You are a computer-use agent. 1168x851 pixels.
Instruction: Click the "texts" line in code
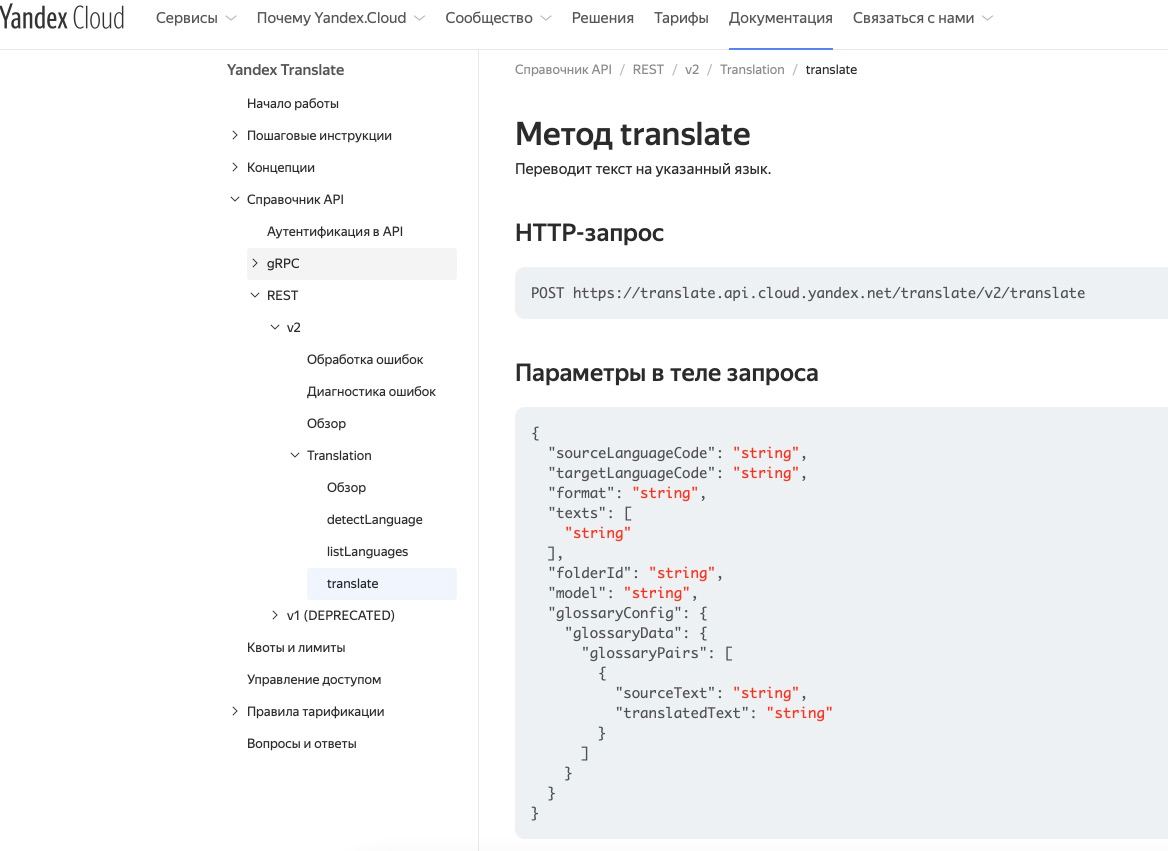(x=590, y=513)
